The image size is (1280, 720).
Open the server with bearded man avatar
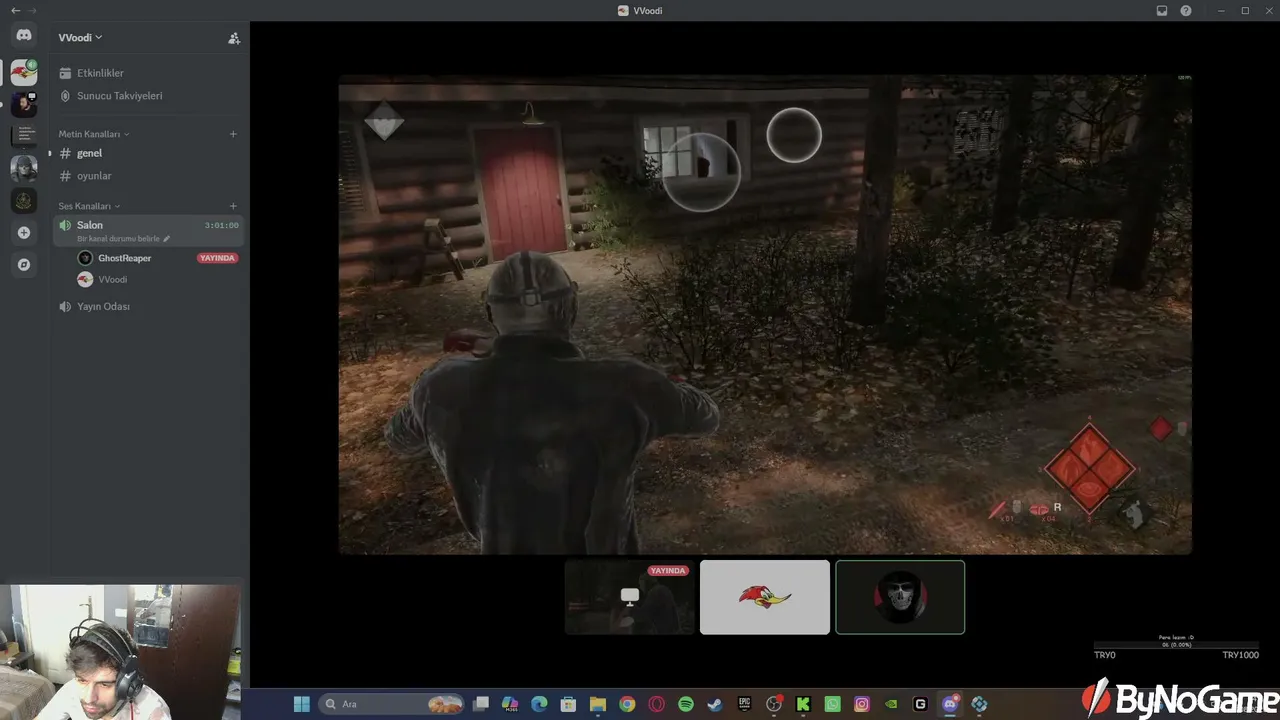(x=24, y=104)
